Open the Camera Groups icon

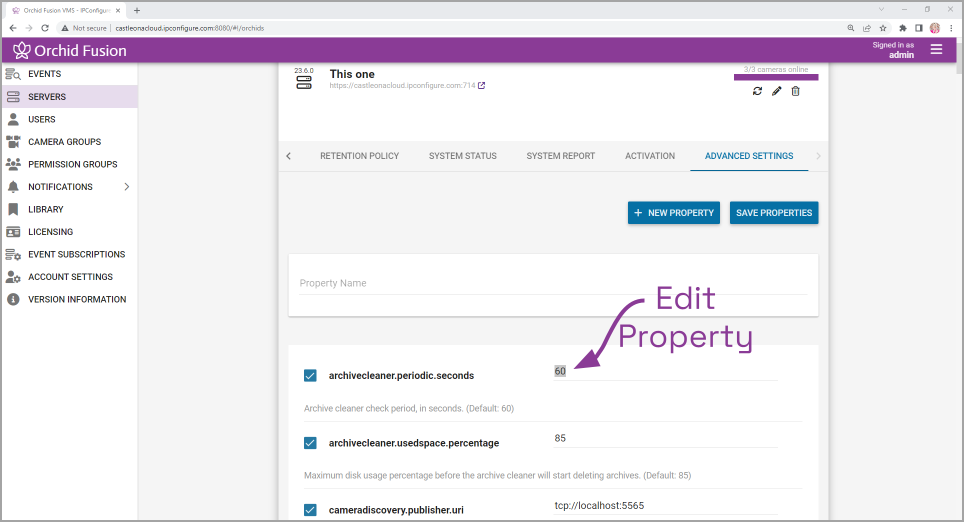13,141
